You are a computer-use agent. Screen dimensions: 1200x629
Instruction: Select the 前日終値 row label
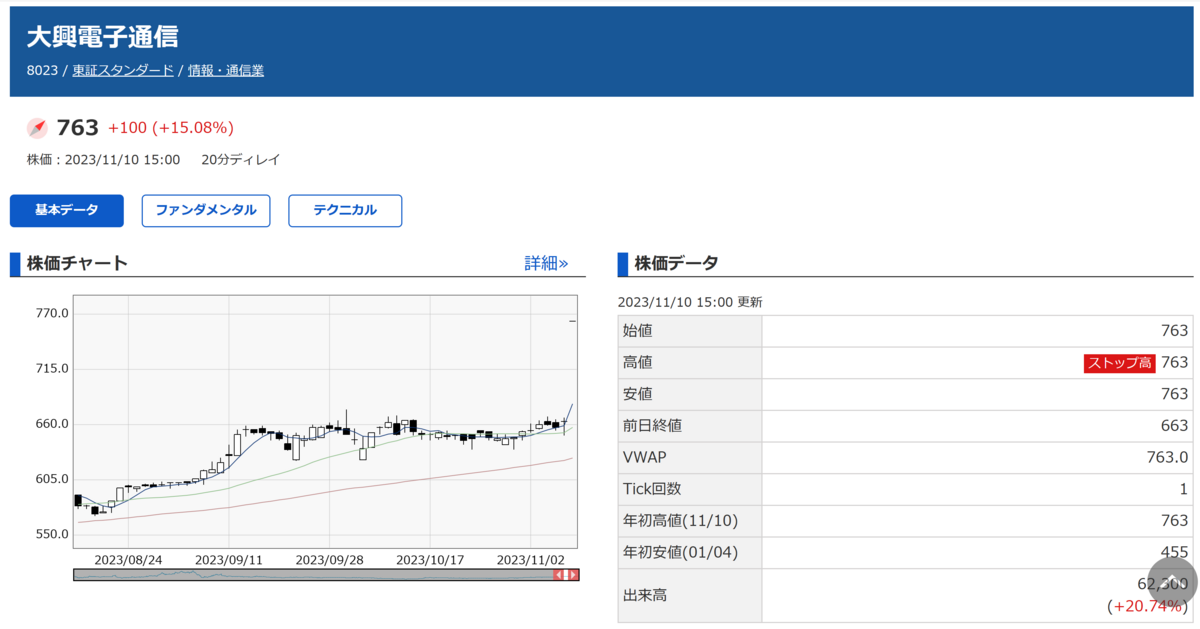pos(690,426)
